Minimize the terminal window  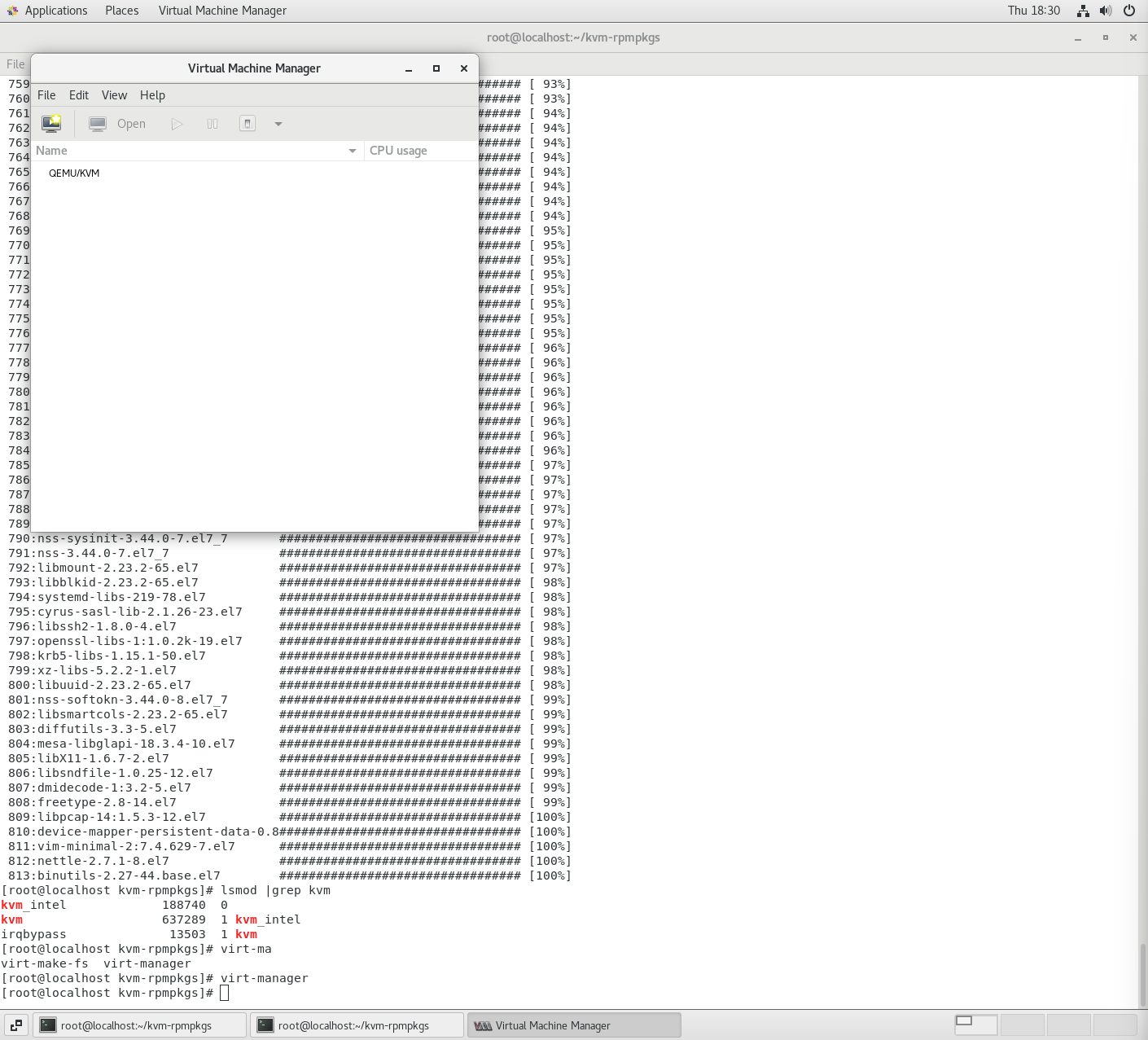[x=1078, y=37]
